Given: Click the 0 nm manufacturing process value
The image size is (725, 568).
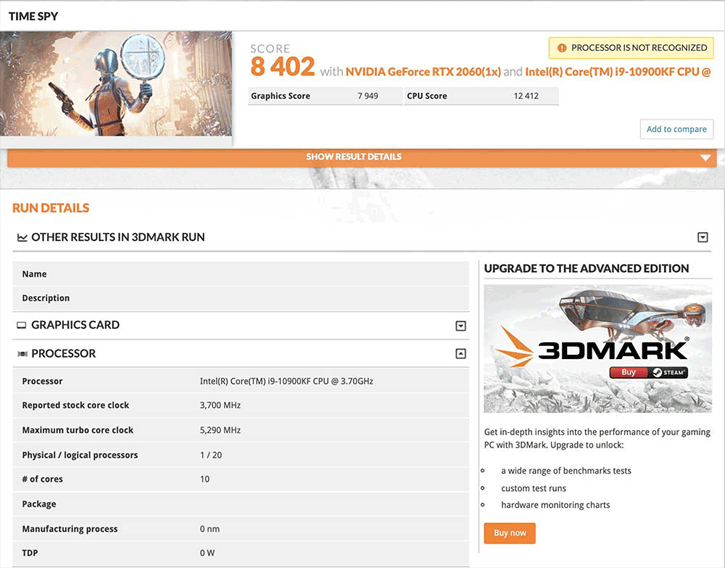Looking at the screenshot, I should point(210,529).
